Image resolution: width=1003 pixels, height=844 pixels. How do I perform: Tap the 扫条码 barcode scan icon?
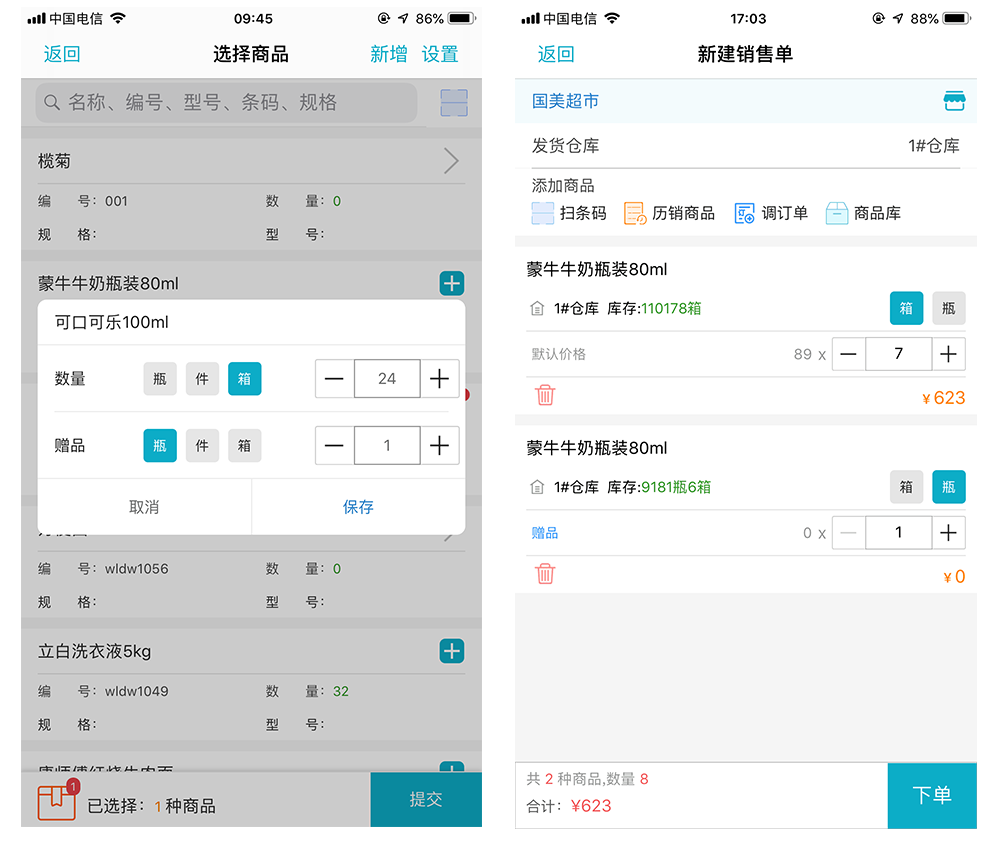click(x=543, y=212)
